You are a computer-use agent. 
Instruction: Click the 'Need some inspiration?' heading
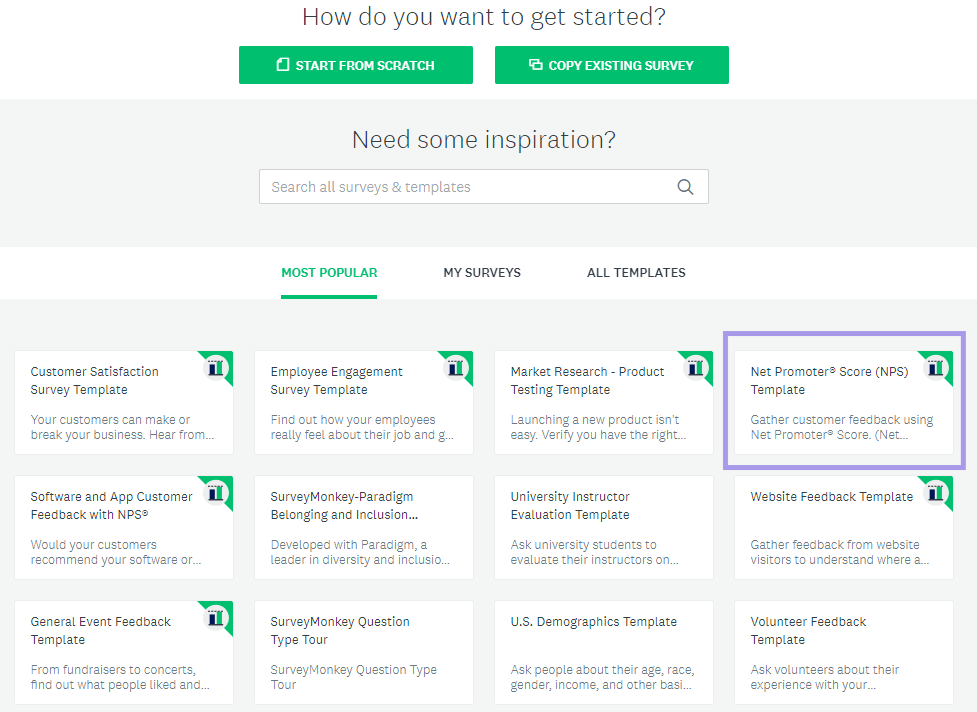coord(484,140)
